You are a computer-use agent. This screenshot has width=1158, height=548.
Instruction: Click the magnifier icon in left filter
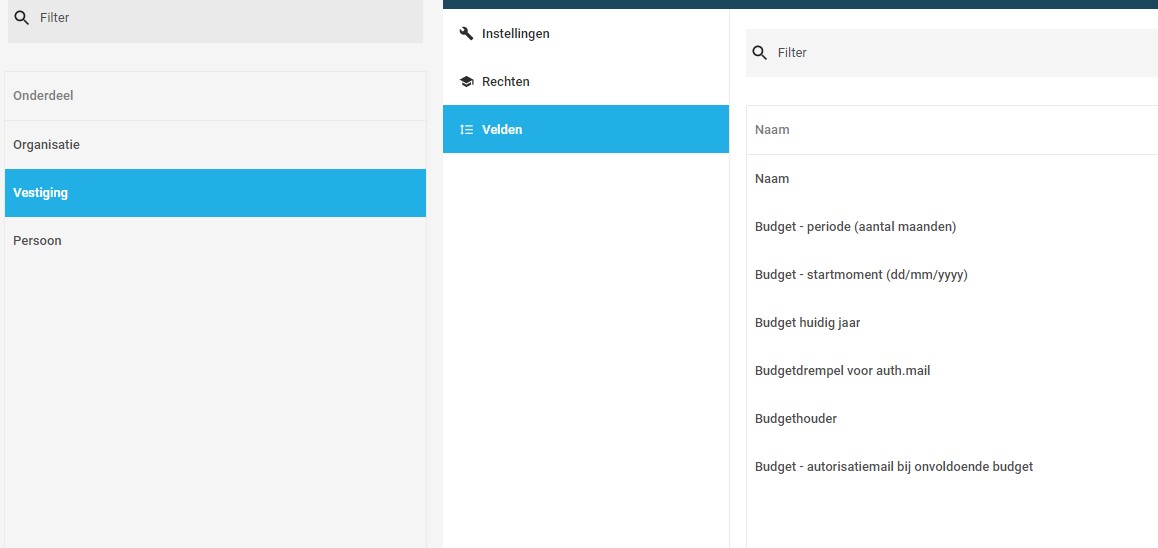coord(21,17)
